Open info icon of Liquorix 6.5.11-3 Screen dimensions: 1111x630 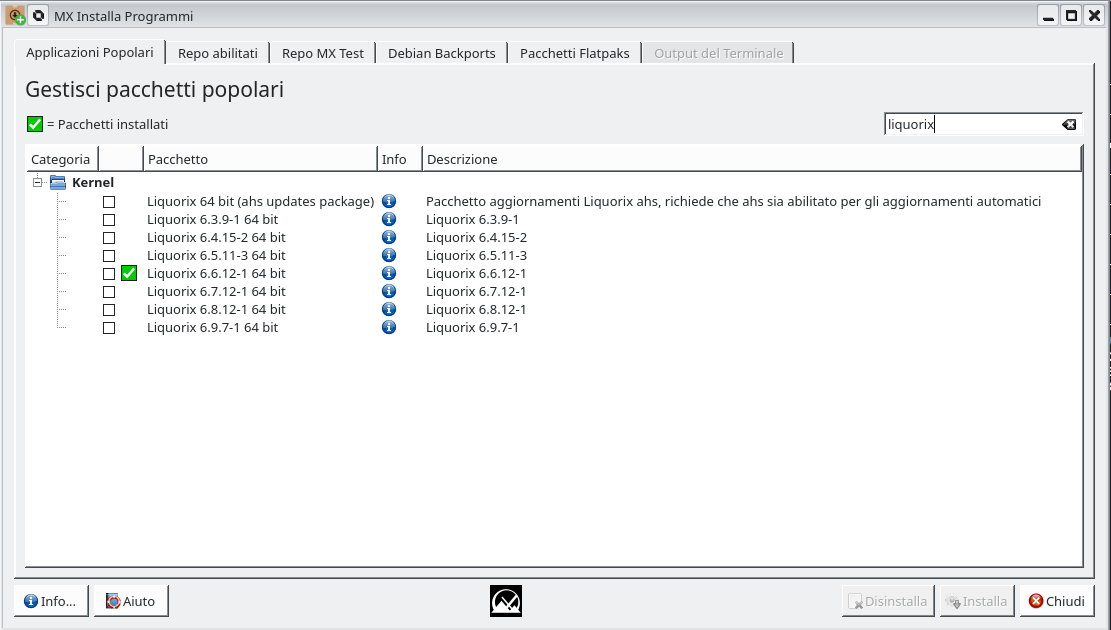click(x=389, y=255)
